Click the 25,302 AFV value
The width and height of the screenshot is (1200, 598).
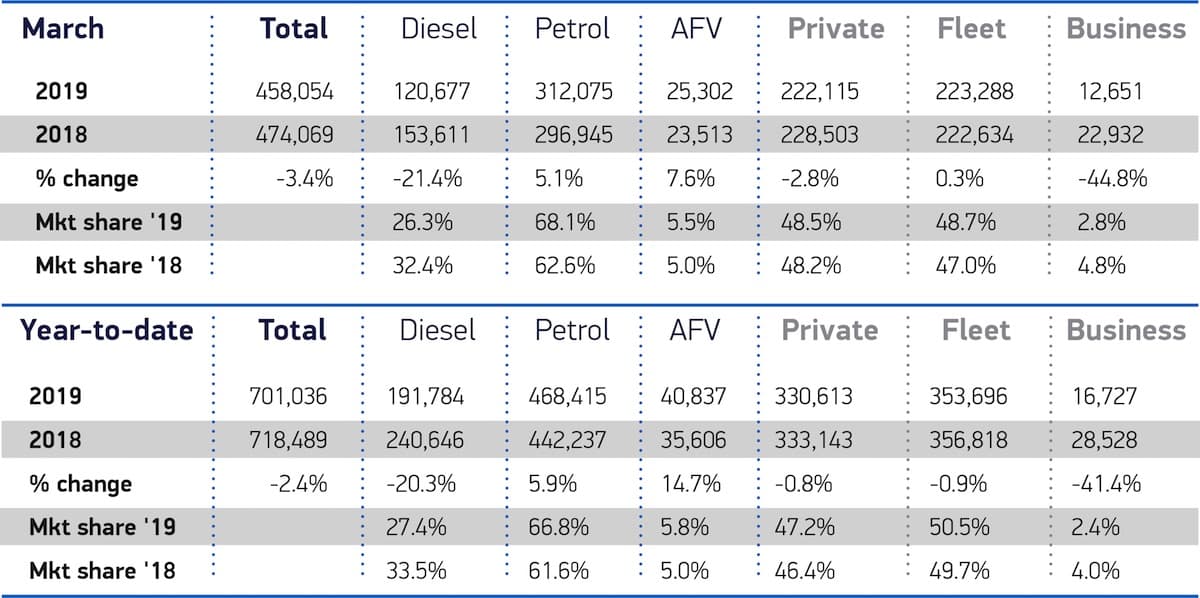point(699,92)
